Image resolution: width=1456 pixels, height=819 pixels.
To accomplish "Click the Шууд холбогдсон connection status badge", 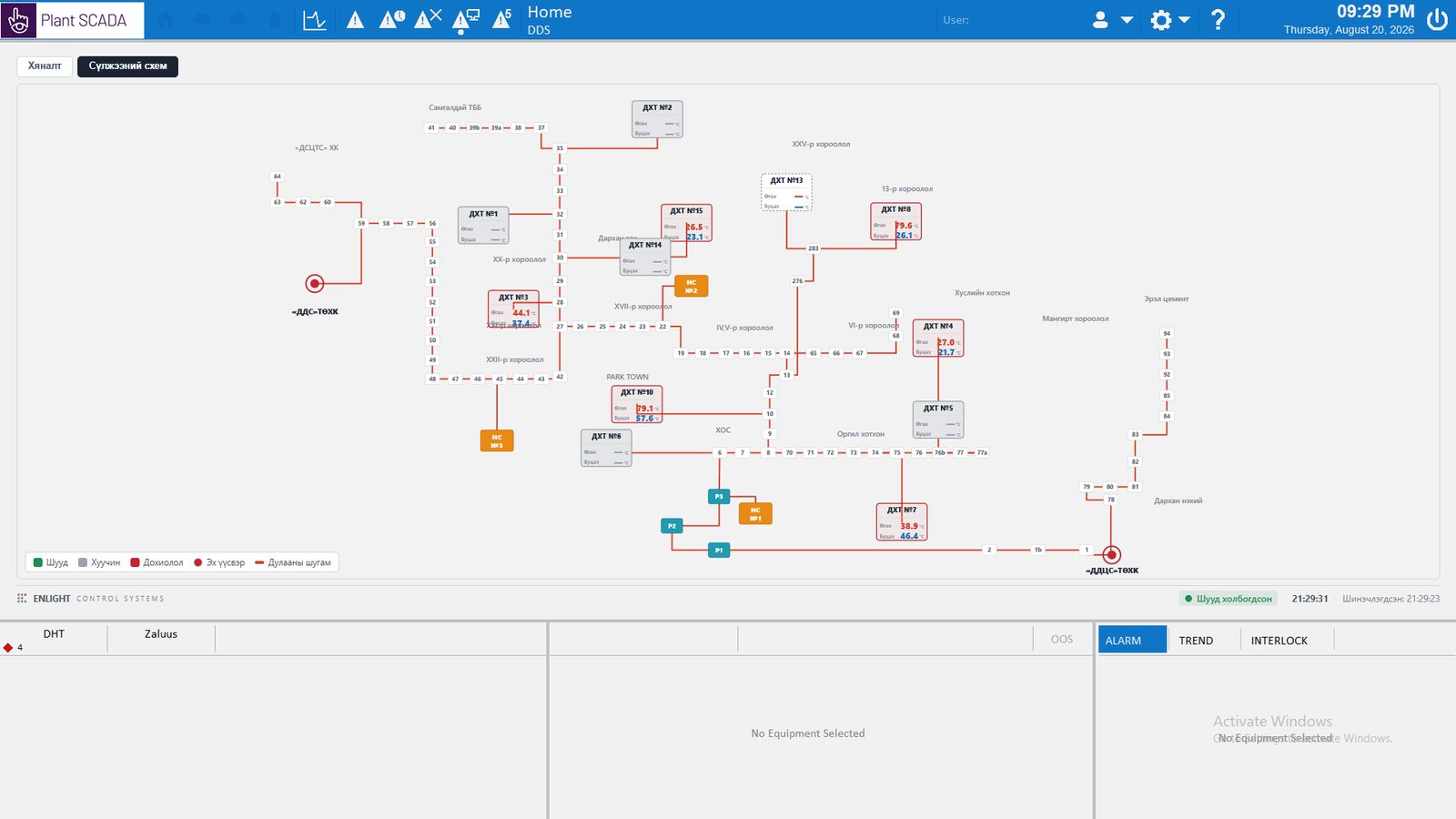I will click(1228, 599).
